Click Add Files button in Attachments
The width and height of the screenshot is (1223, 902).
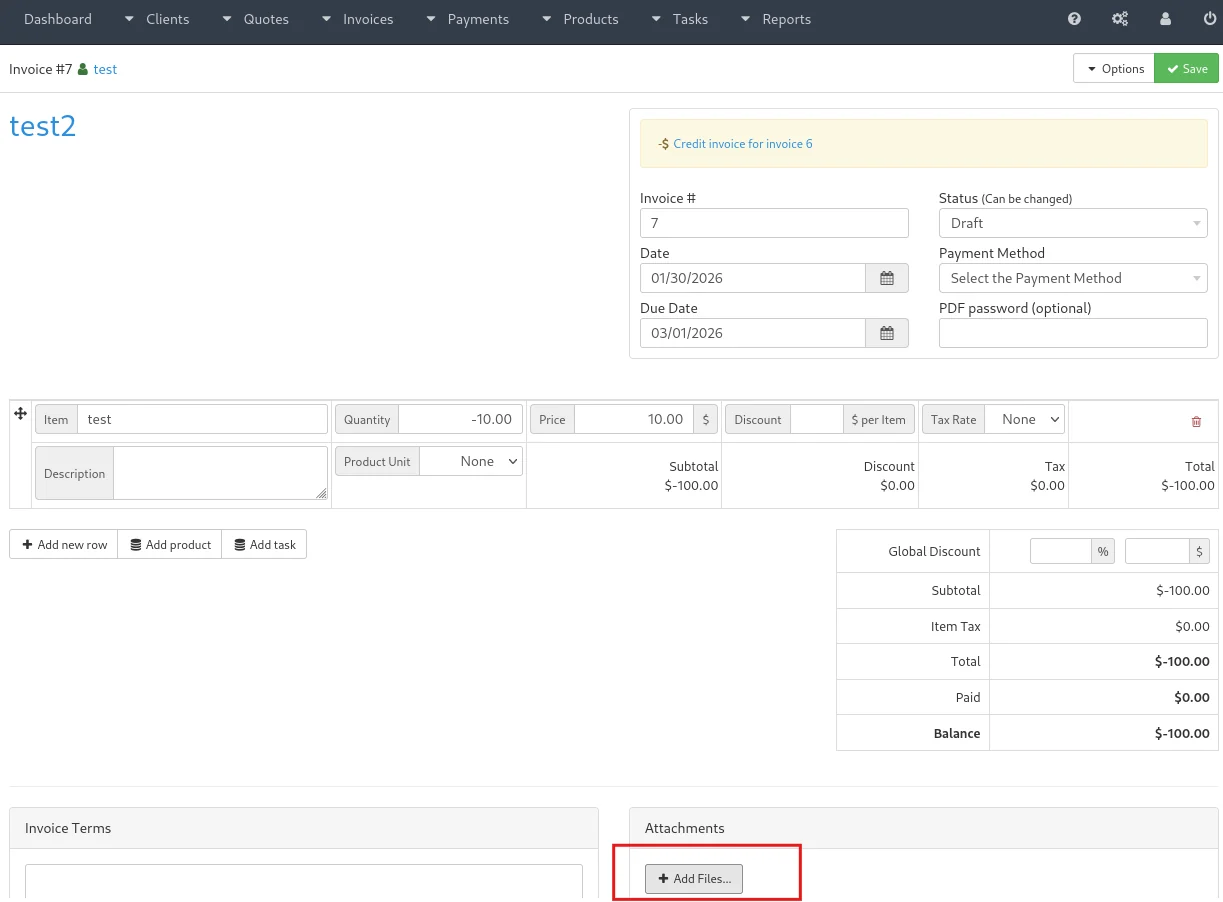[x=694, y=878]
